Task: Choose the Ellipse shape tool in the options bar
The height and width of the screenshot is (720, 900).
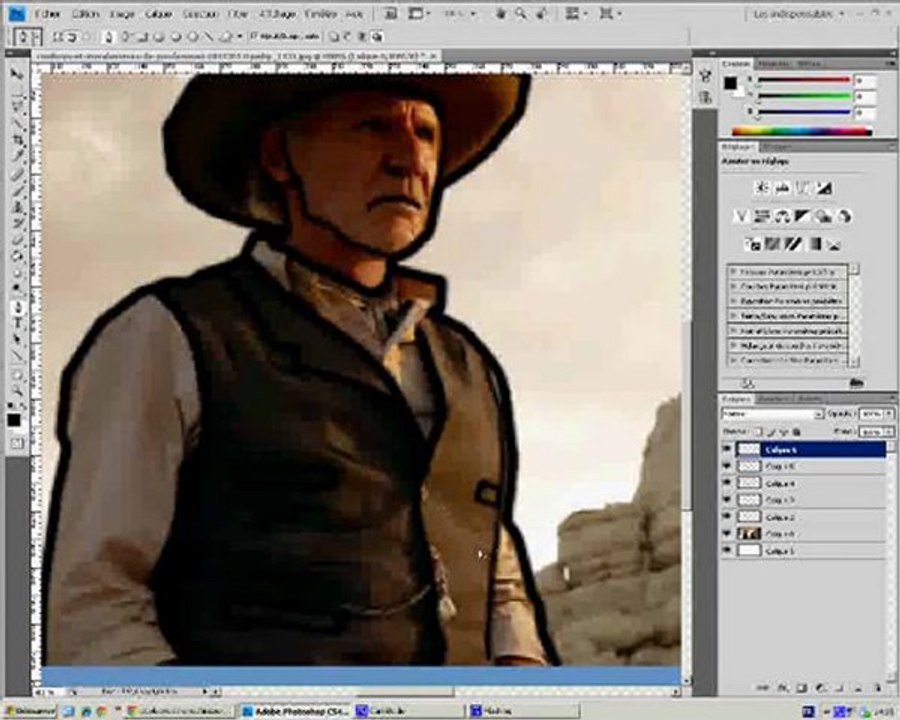Action: tap(176, 37)
